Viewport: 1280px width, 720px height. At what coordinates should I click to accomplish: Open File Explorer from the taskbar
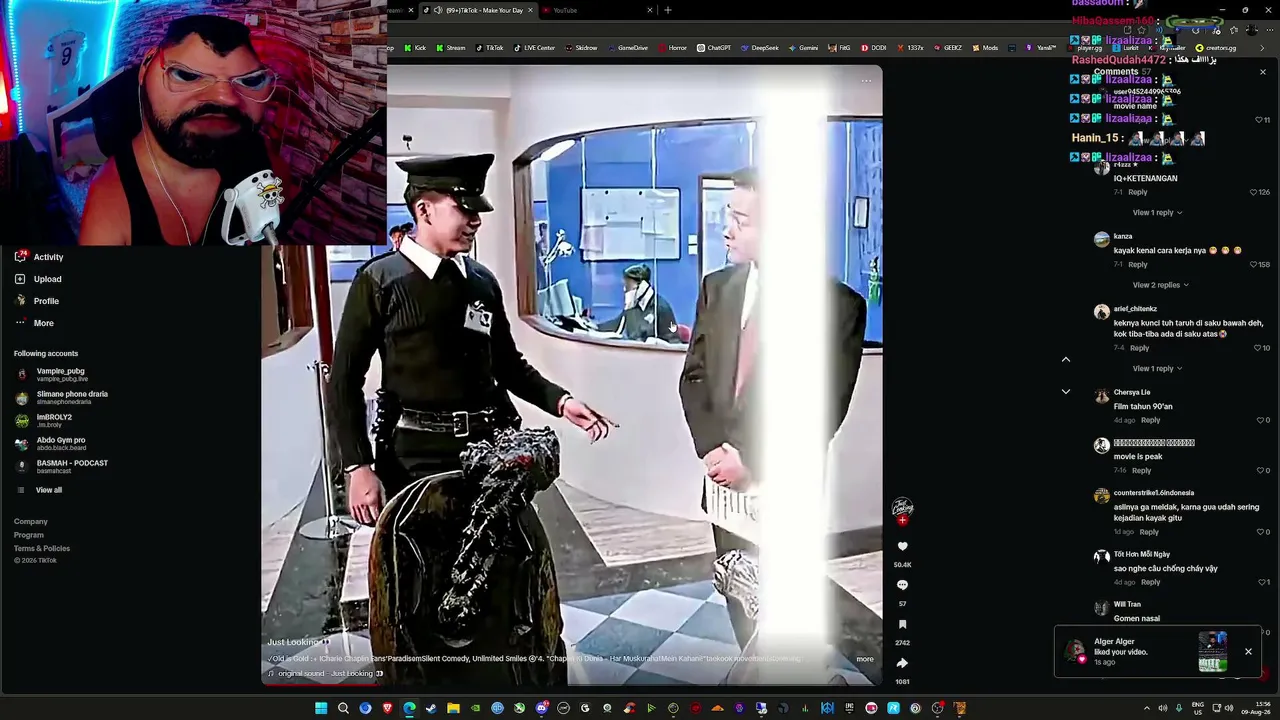click(x=453, y=708)
